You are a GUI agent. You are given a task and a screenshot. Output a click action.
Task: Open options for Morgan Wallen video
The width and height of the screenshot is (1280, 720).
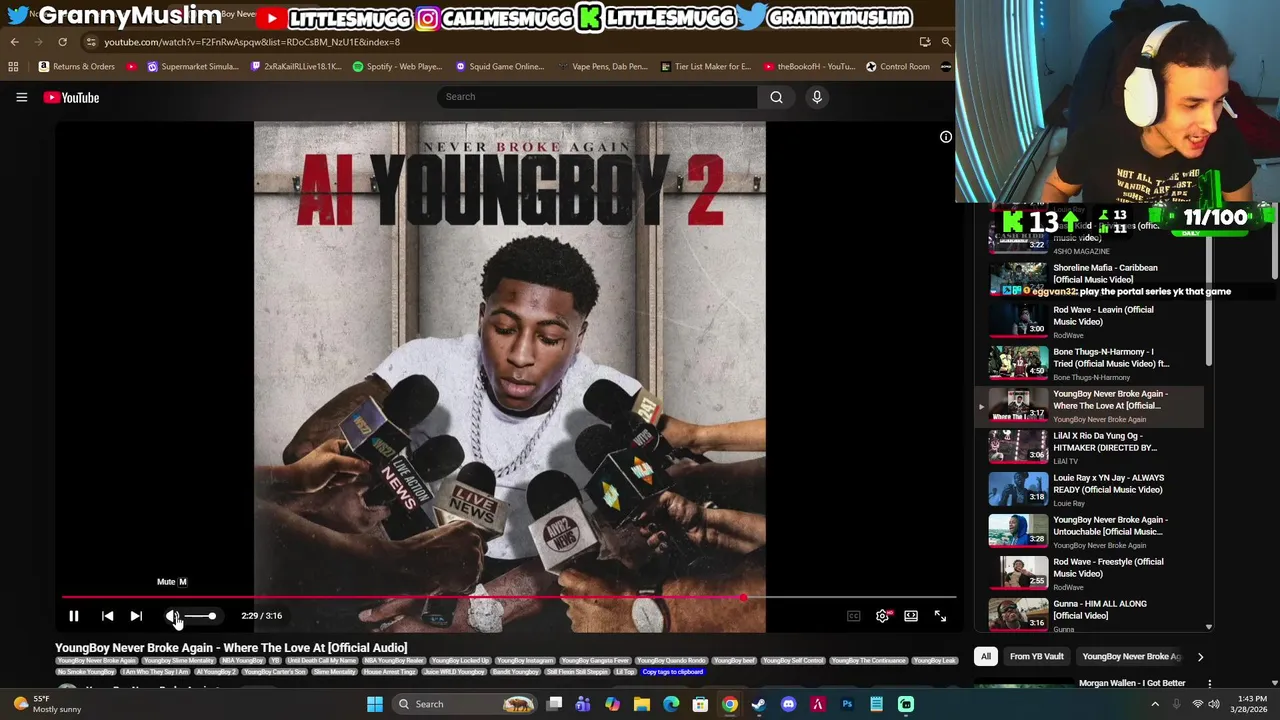1209,684
